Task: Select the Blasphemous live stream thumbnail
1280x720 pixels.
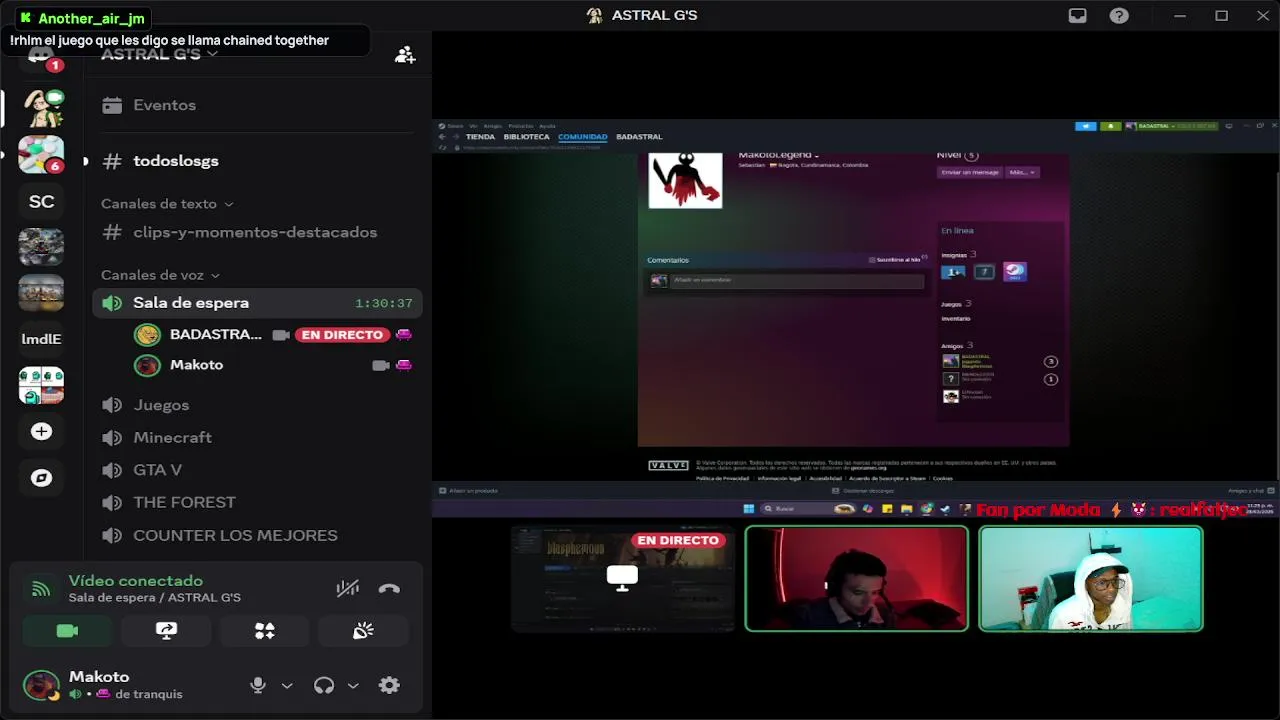Action: pos(622,579)
